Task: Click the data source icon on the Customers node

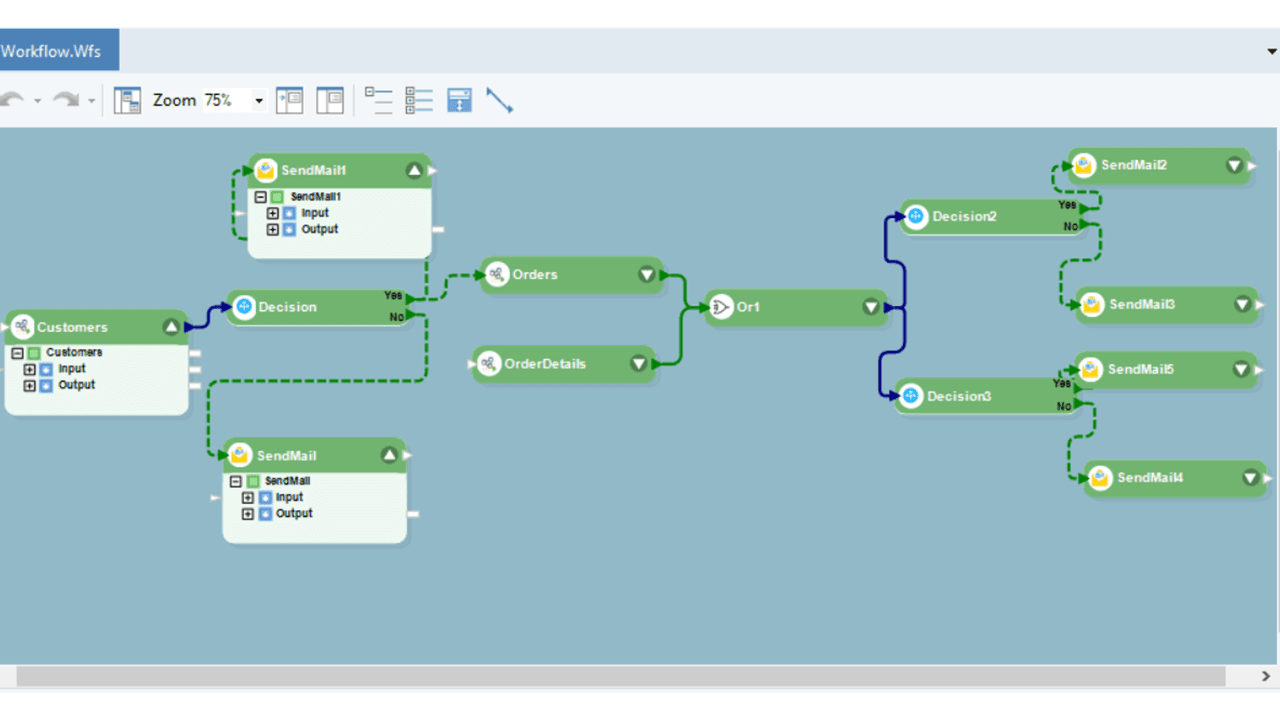Action: pos(22,327)
